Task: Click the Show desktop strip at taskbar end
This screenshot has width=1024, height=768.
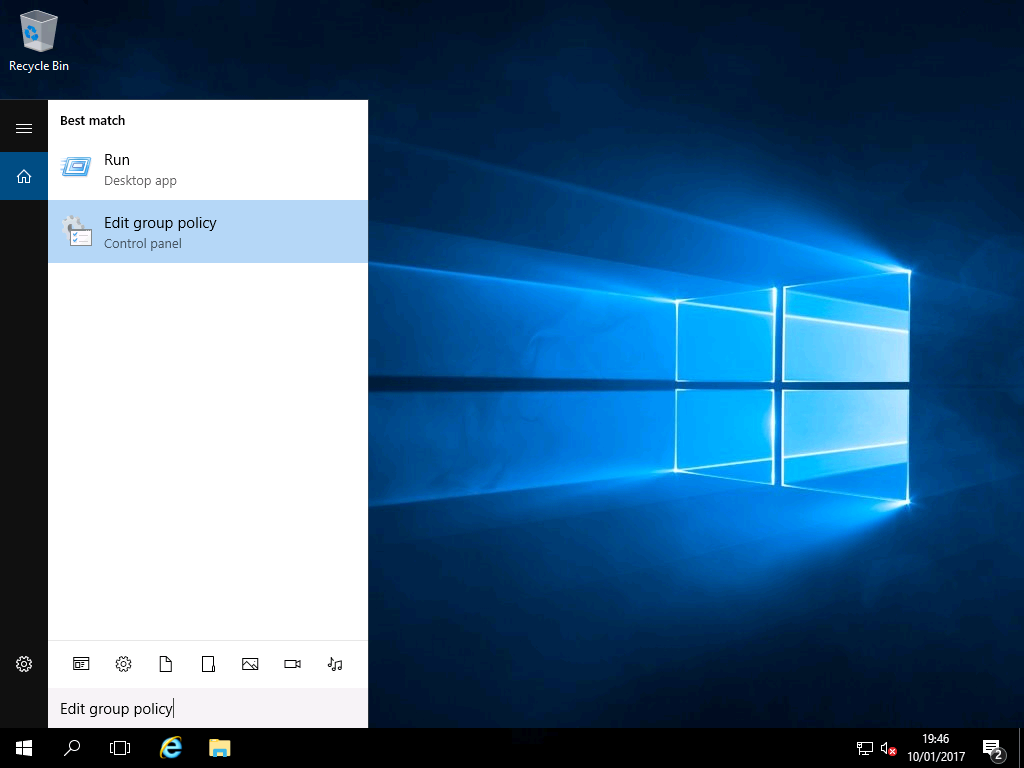Action: (x=1021, y=748)
